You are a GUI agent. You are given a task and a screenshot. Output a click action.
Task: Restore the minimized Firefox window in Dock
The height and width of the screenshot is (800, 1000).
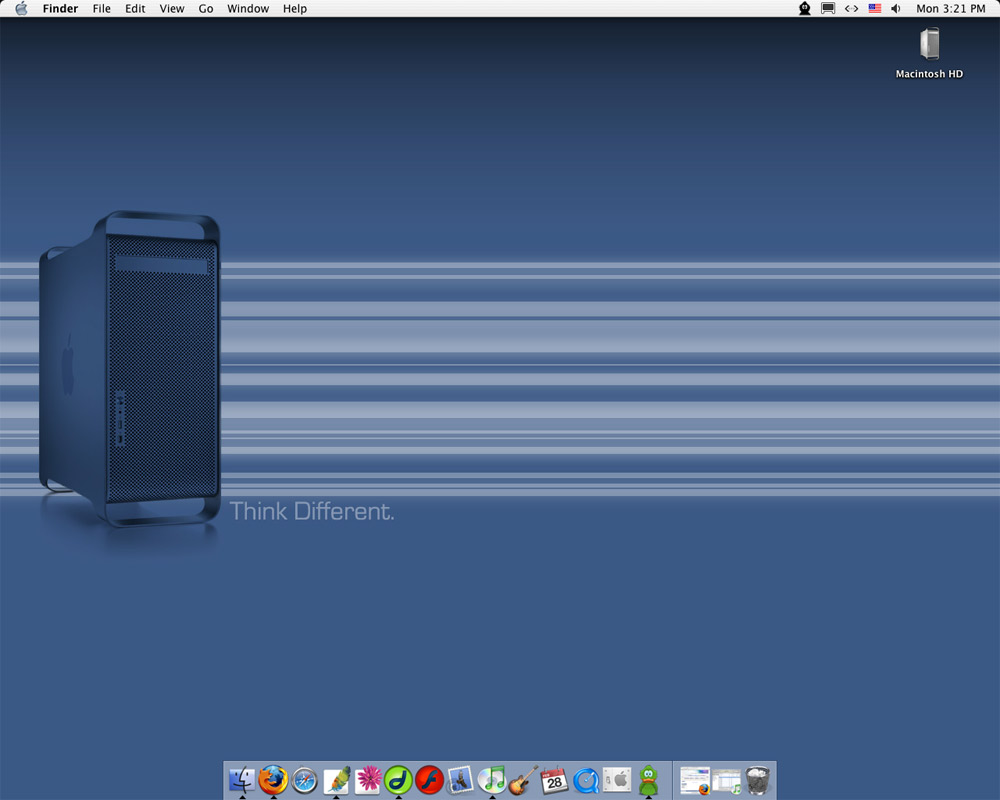coord(695,780)
